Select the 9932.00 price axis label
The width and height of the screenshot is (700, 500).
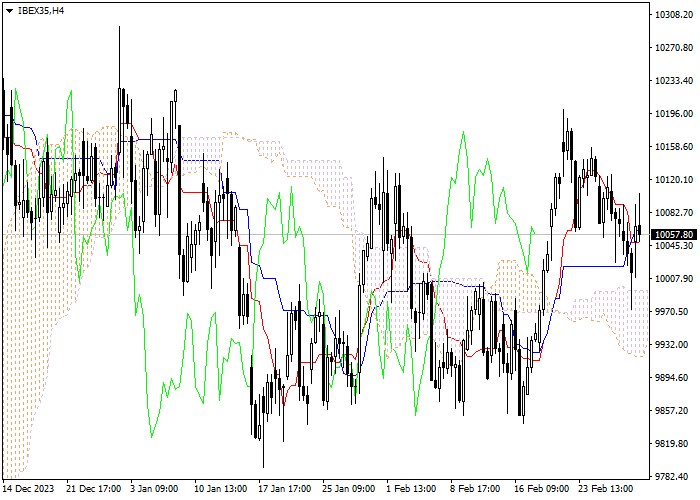[x=671, y=345]
